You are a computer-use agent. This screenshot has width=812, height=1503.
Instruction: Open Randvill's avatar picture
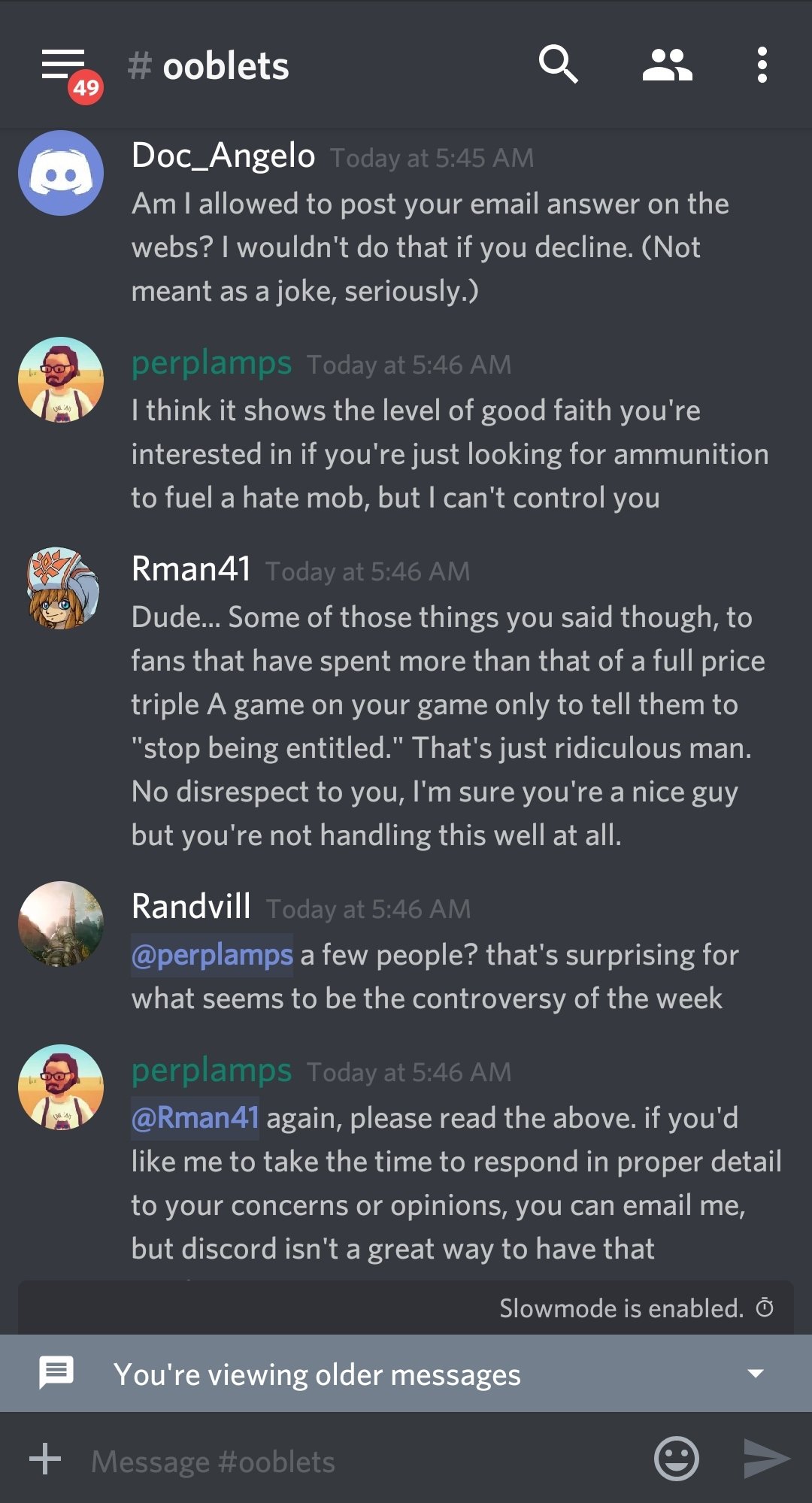pyautogui.click(x=61, y=923)
